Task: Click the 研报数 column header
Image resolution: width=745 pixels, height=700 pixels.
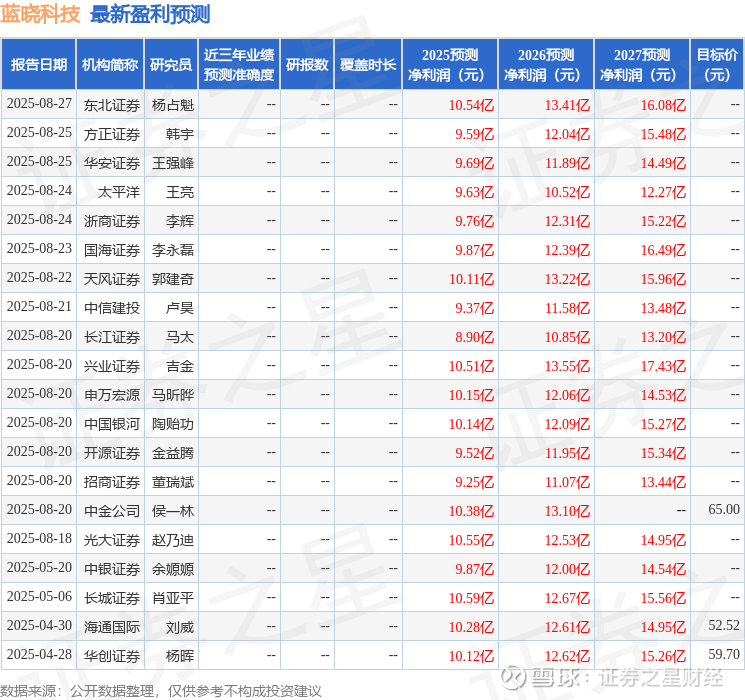Action: [x=307, y=65]
